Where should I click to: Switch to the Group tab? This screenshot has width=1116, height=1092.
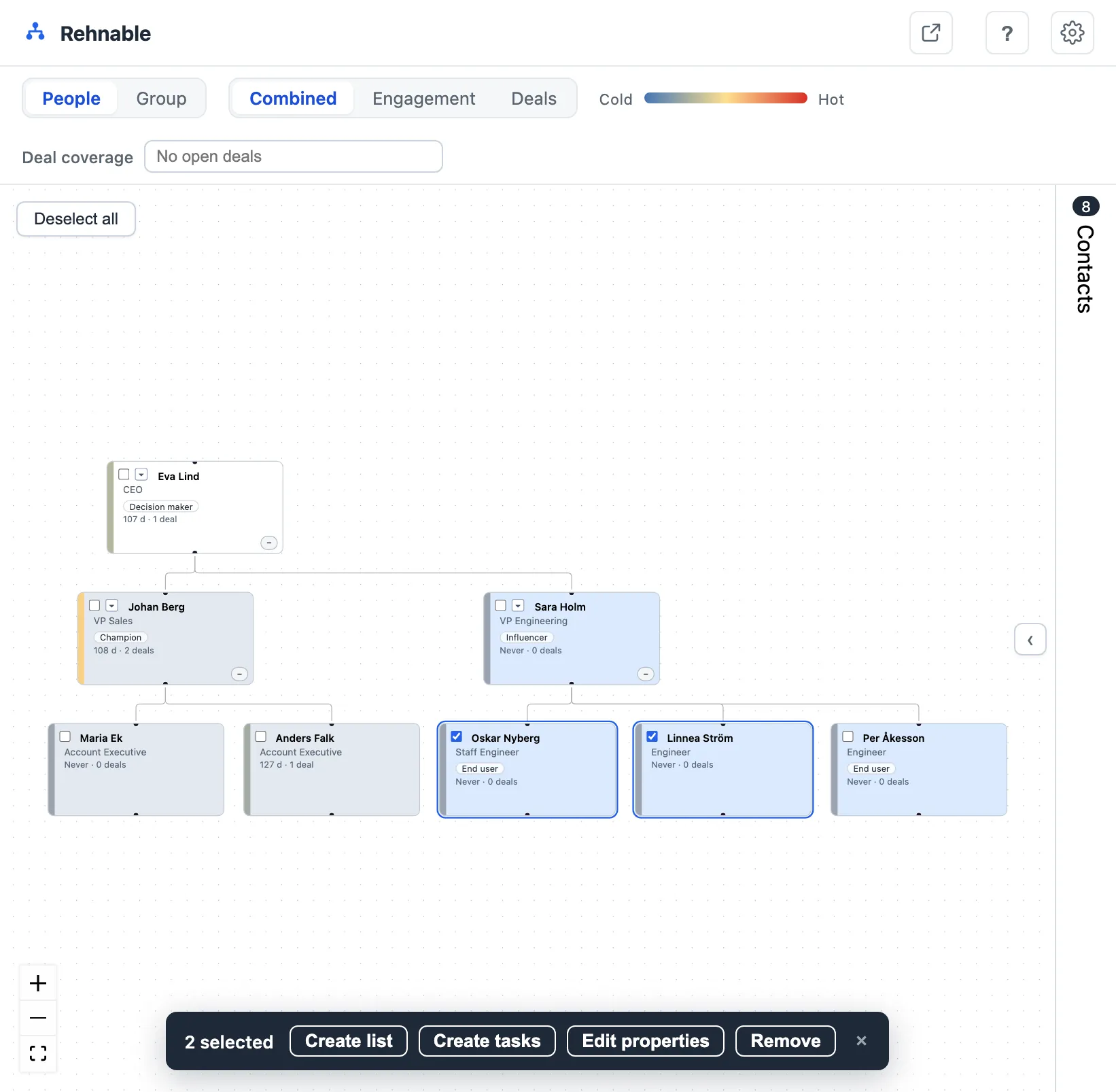[161, 99]
